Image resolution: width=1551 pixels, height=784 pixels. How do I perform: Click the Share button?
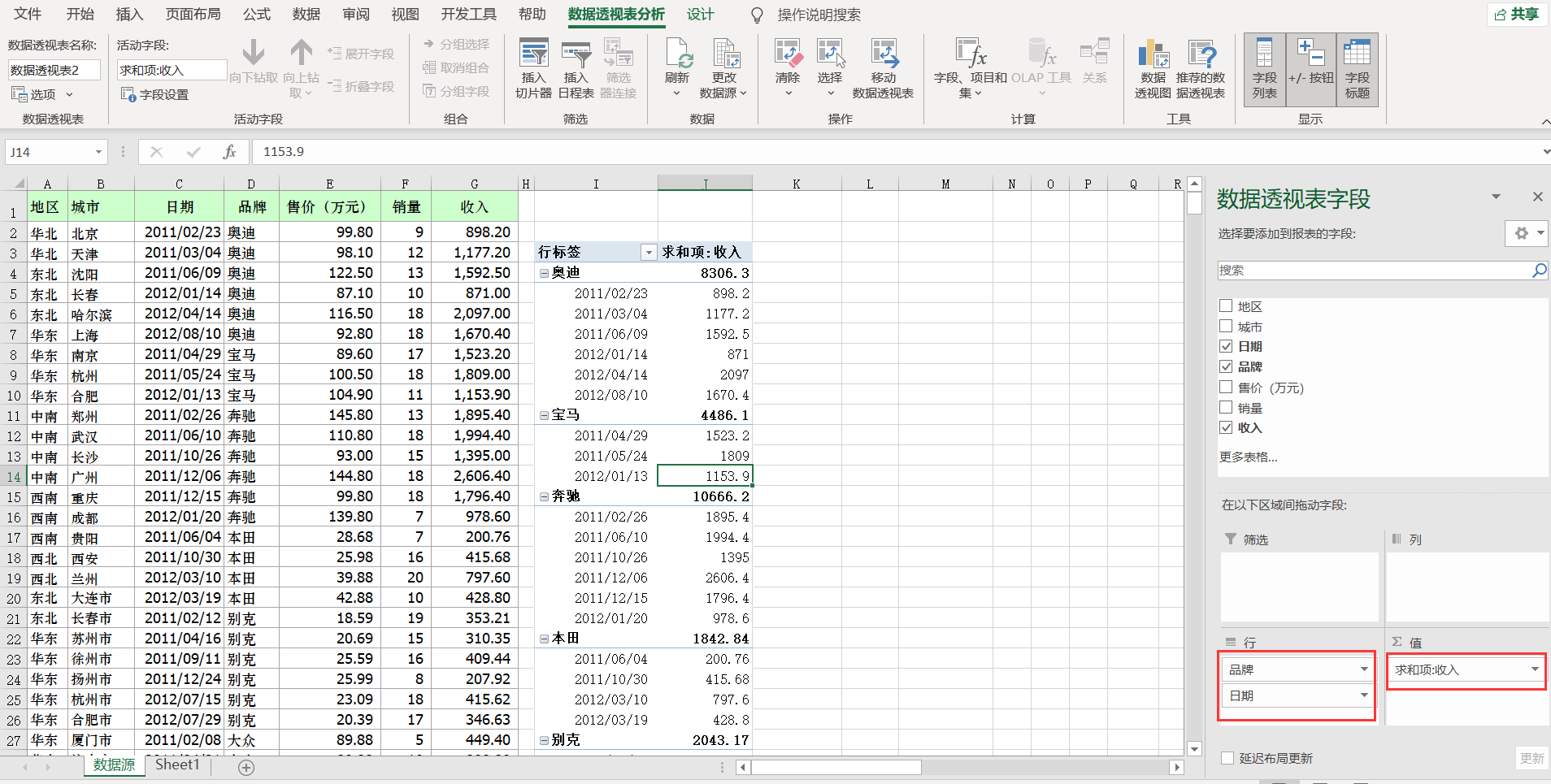coord(1517,14)
